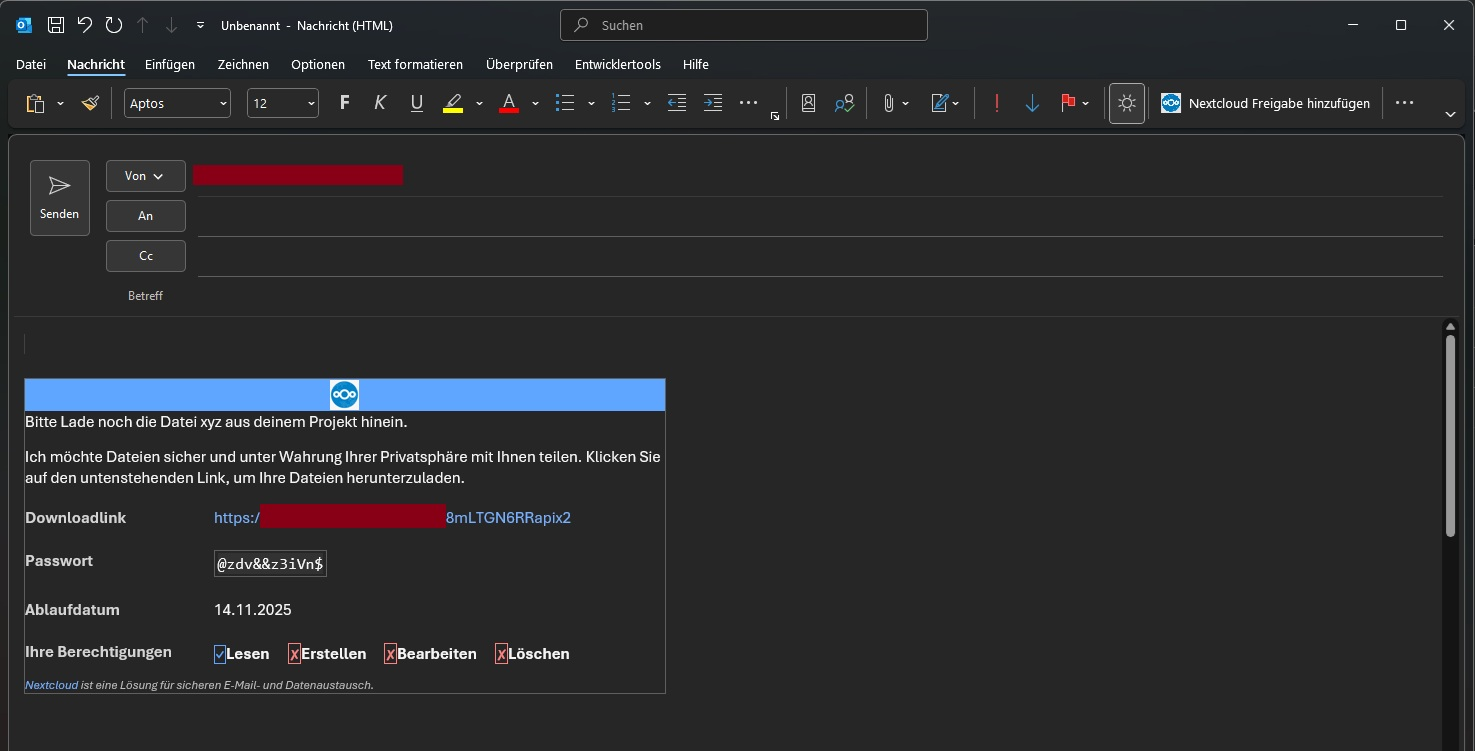This screenshot has width=1475, height=751.
Task: Open the font size dropdown
Action: [x=311, y=103]
